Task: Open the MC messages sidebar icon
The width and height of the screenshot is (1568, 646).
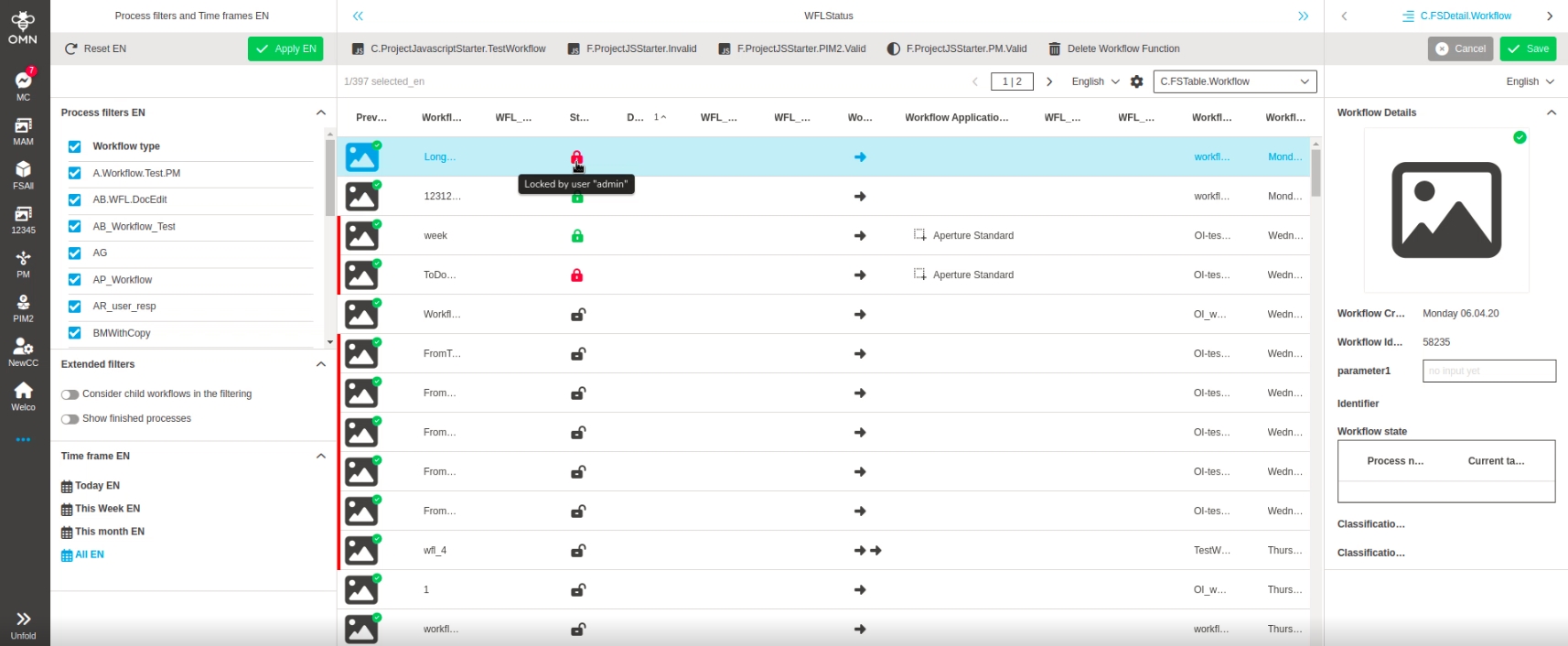Action: [23, 83]
